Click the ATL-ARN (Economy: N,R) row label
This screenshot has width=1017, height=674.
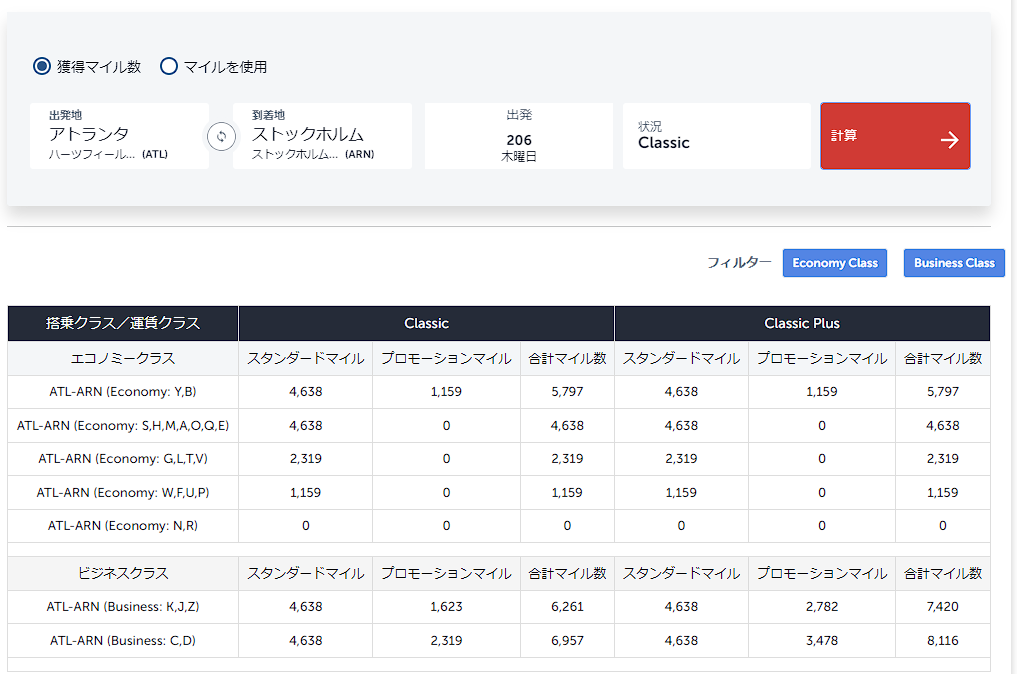tap(123, 526)
